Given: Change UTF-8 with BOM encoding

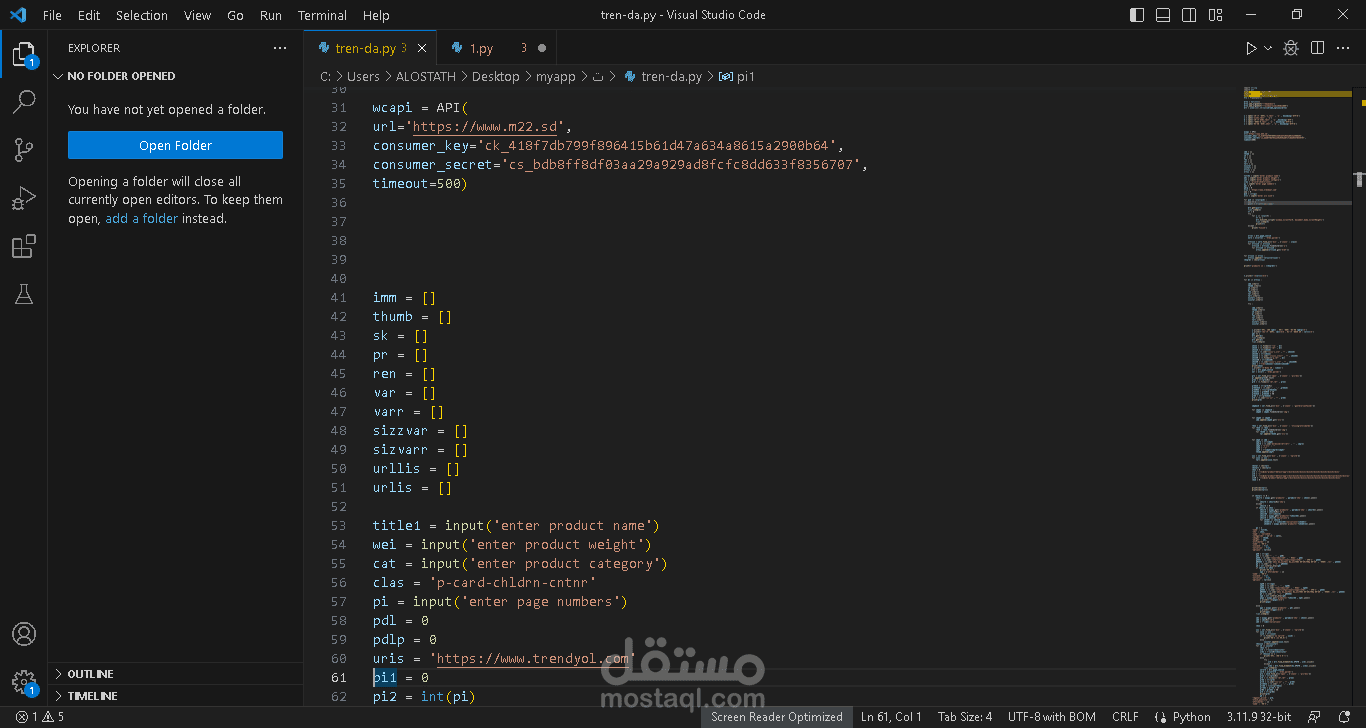Looking at the screenshot, I should pyautogui.click(x=1052, y=717).
